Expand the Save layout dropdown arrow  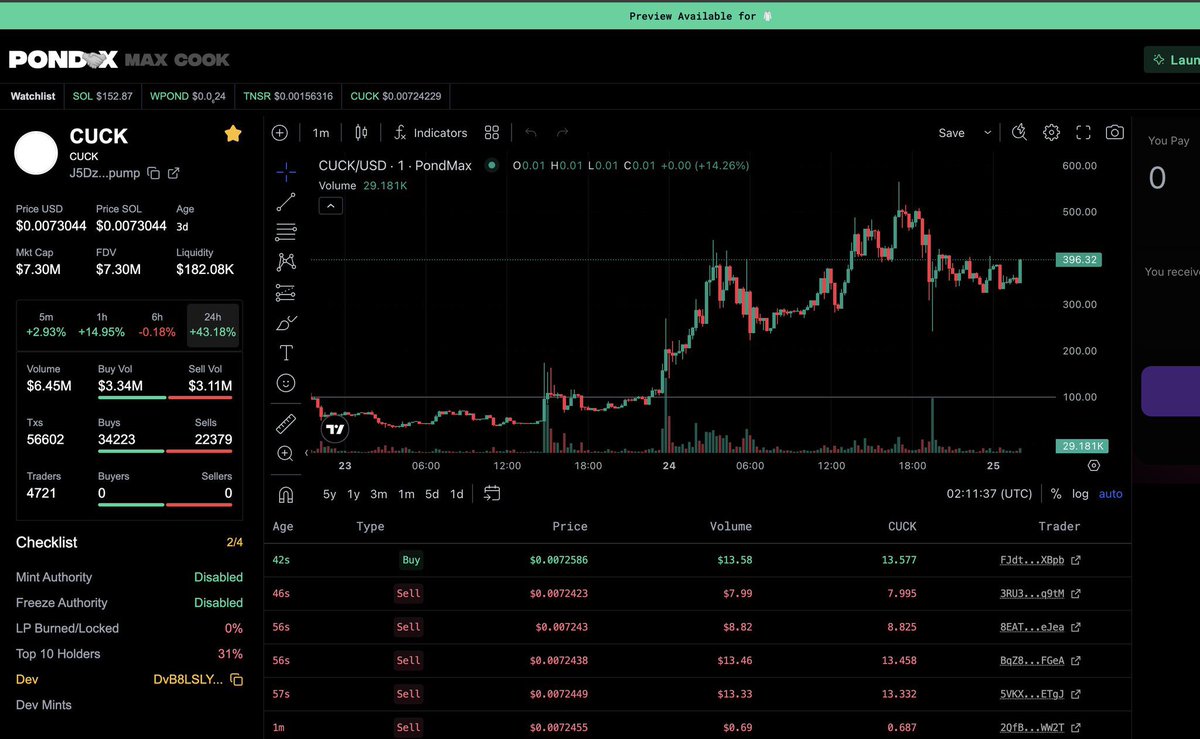click(987, 133)
